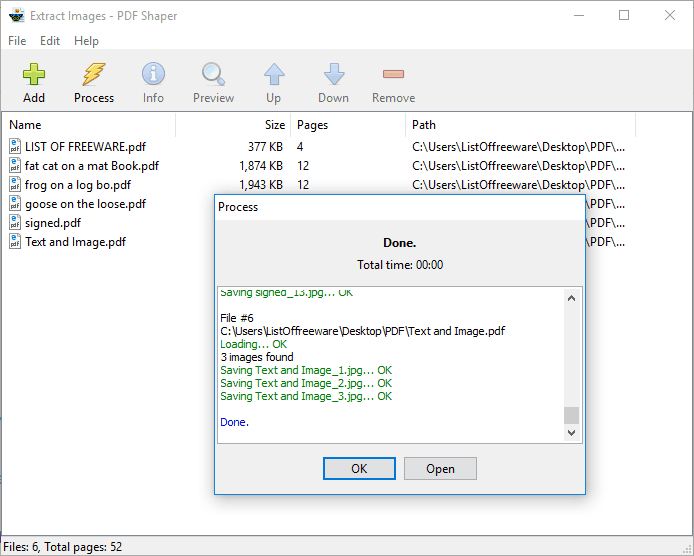Screen dimensions: 694x556
Task: Move file Up with arrow icon
Action: click(274, 74)
